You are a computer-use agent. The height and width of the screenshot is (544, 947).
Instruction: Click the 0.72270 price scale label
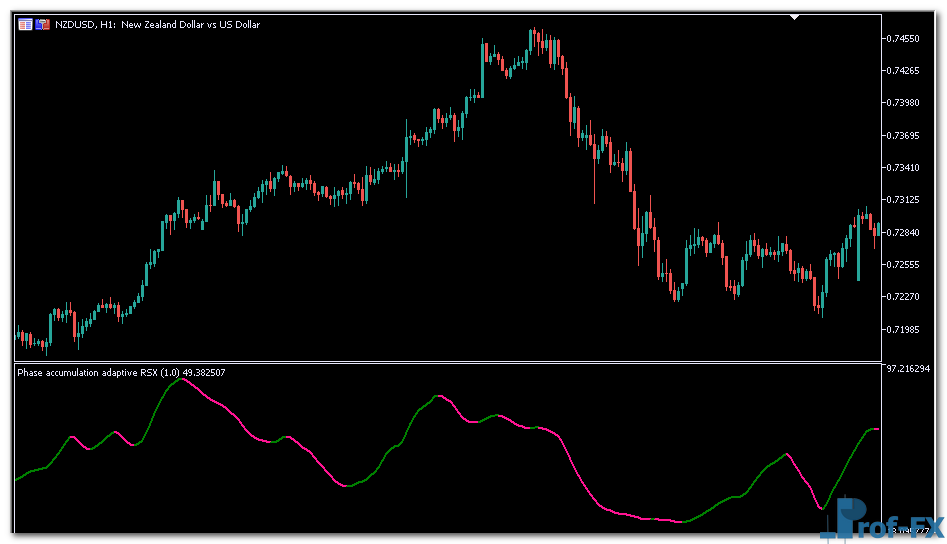pos(904,297)
